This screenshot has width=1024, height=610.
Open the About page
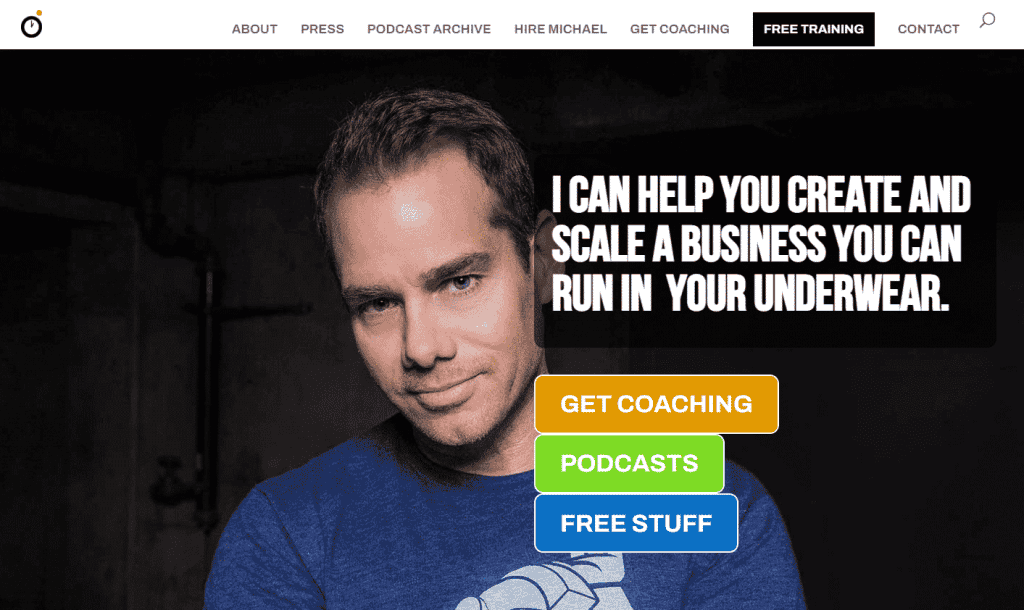coord(255,29)
